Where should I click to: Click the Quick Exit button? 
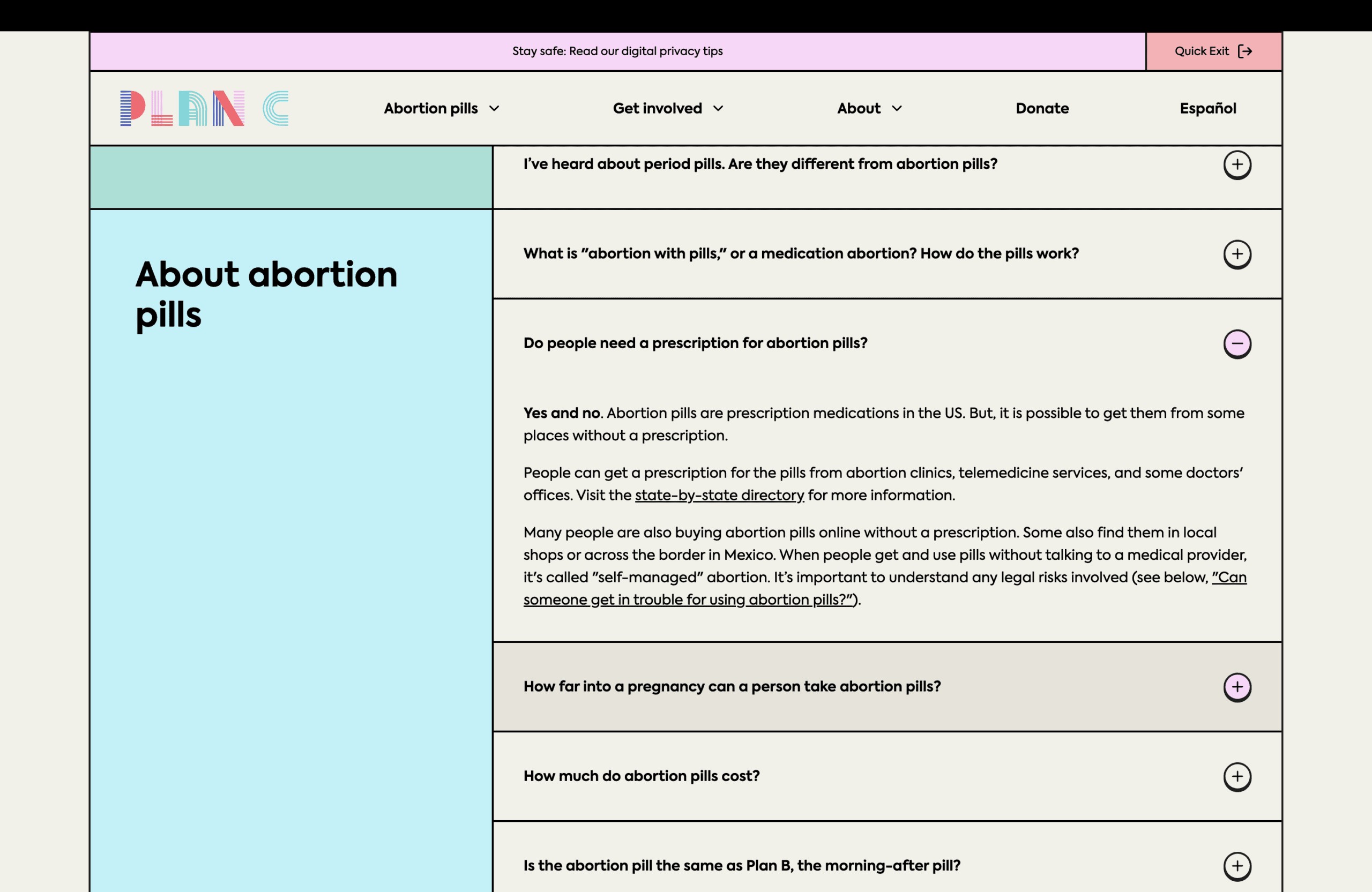pyautogui.click(x=1213, y=51)
